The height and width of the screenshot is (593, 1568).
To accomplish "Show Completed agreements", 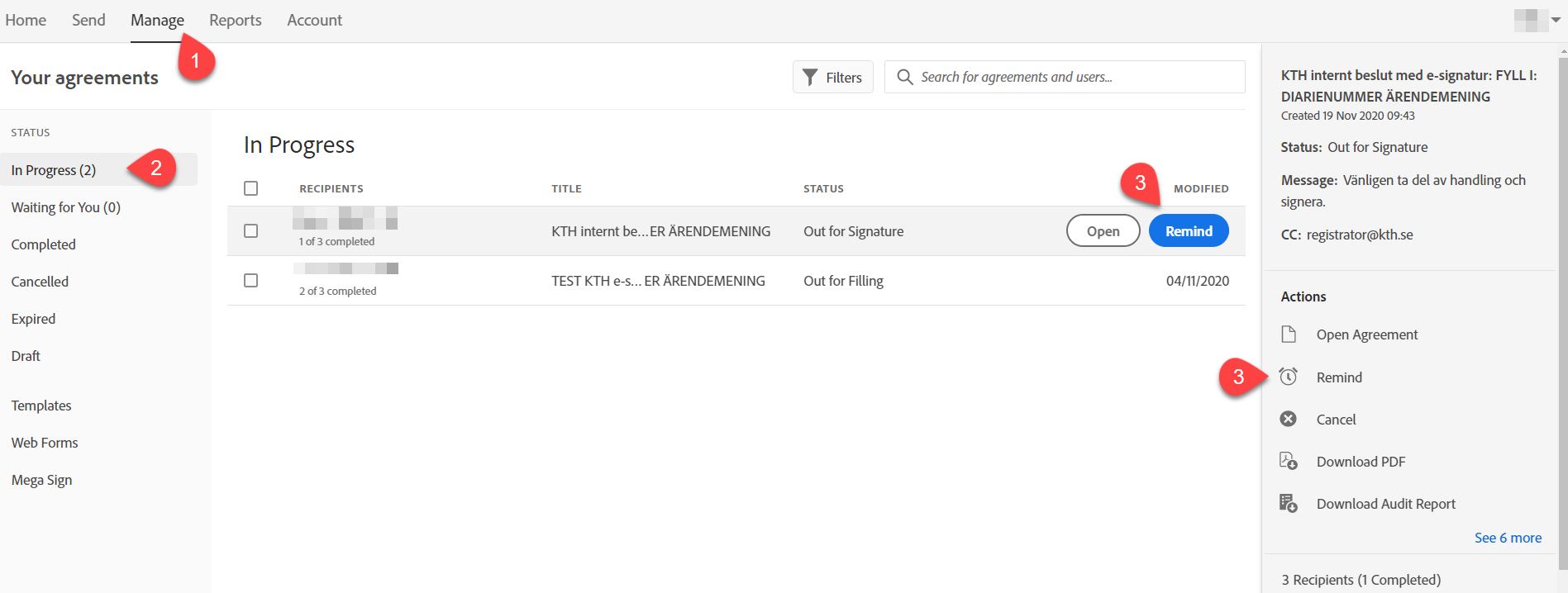I will coord(44,244).
